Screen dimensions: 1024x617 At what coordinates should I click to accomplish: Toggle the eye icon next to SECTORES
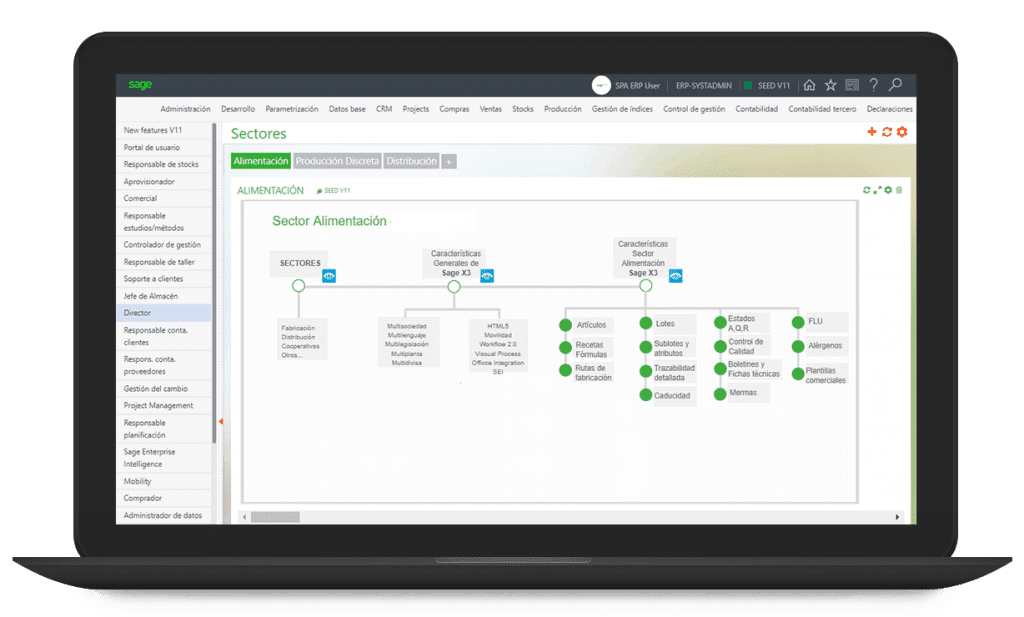(329, 276)
